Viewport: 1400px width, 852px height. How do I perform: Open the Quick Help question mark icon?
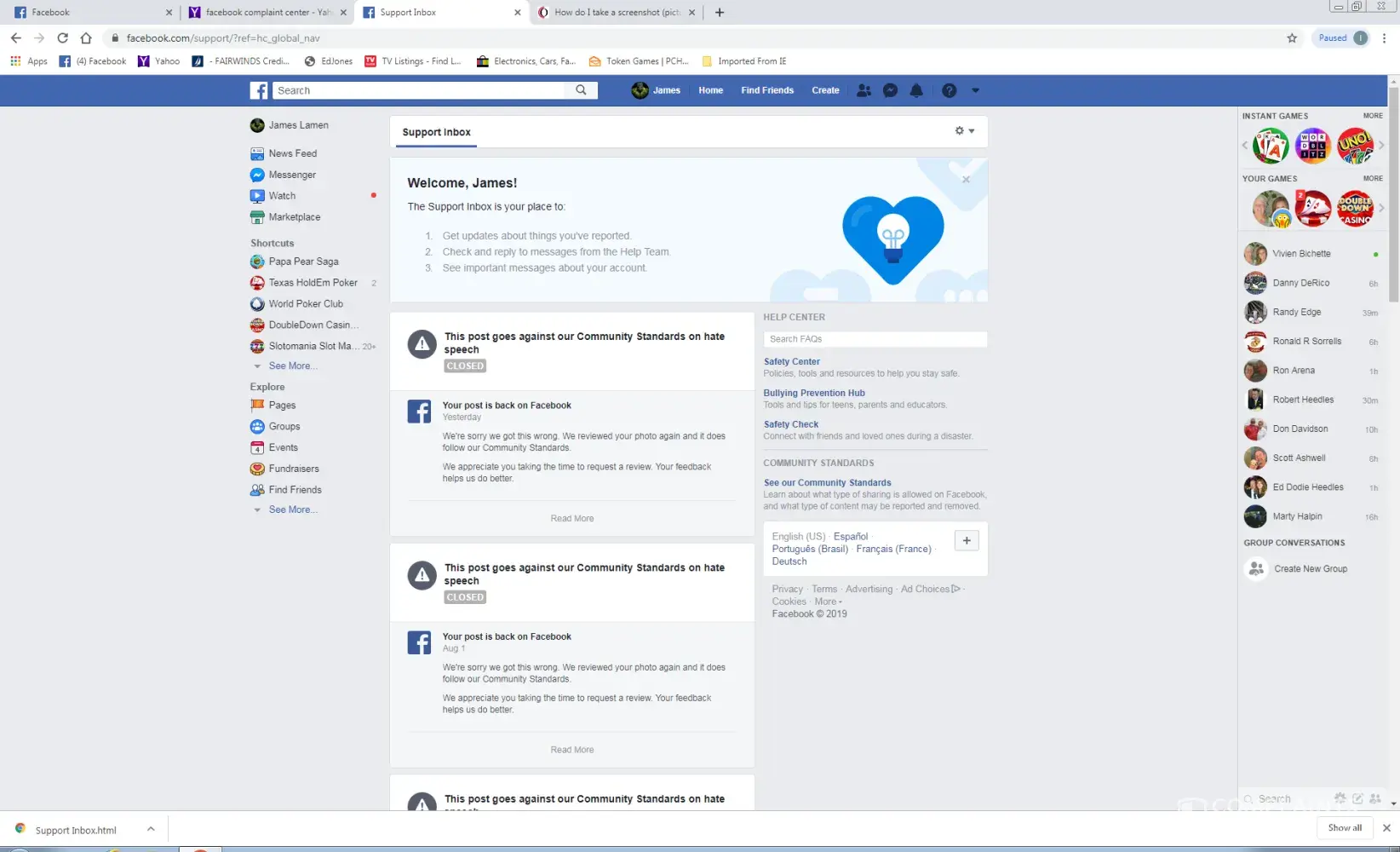tap(949, 90)
